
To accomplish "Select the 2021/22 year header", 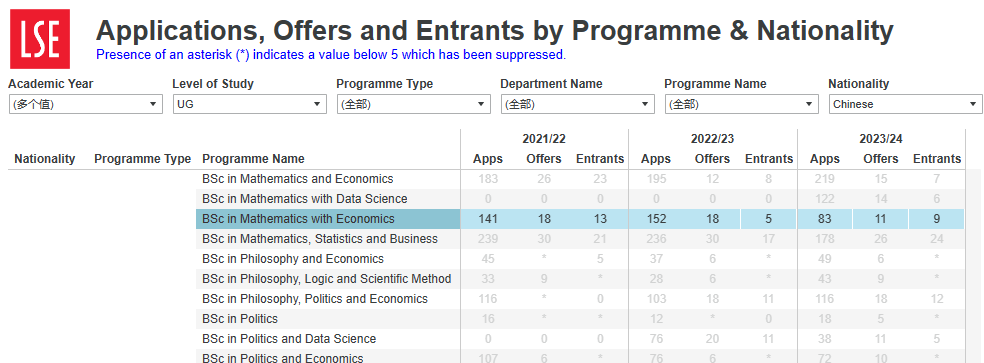I will click(544, 139).
